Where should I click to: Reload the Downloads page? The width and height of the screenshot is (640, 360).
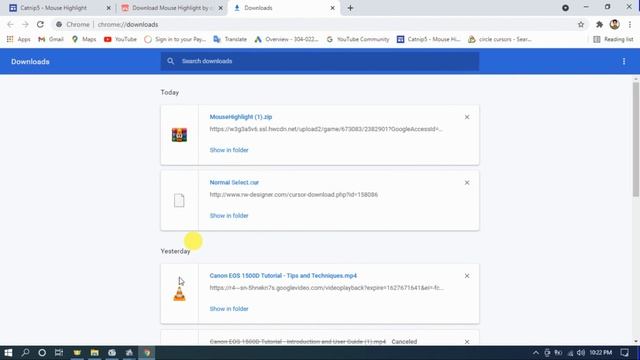[40, 24]
